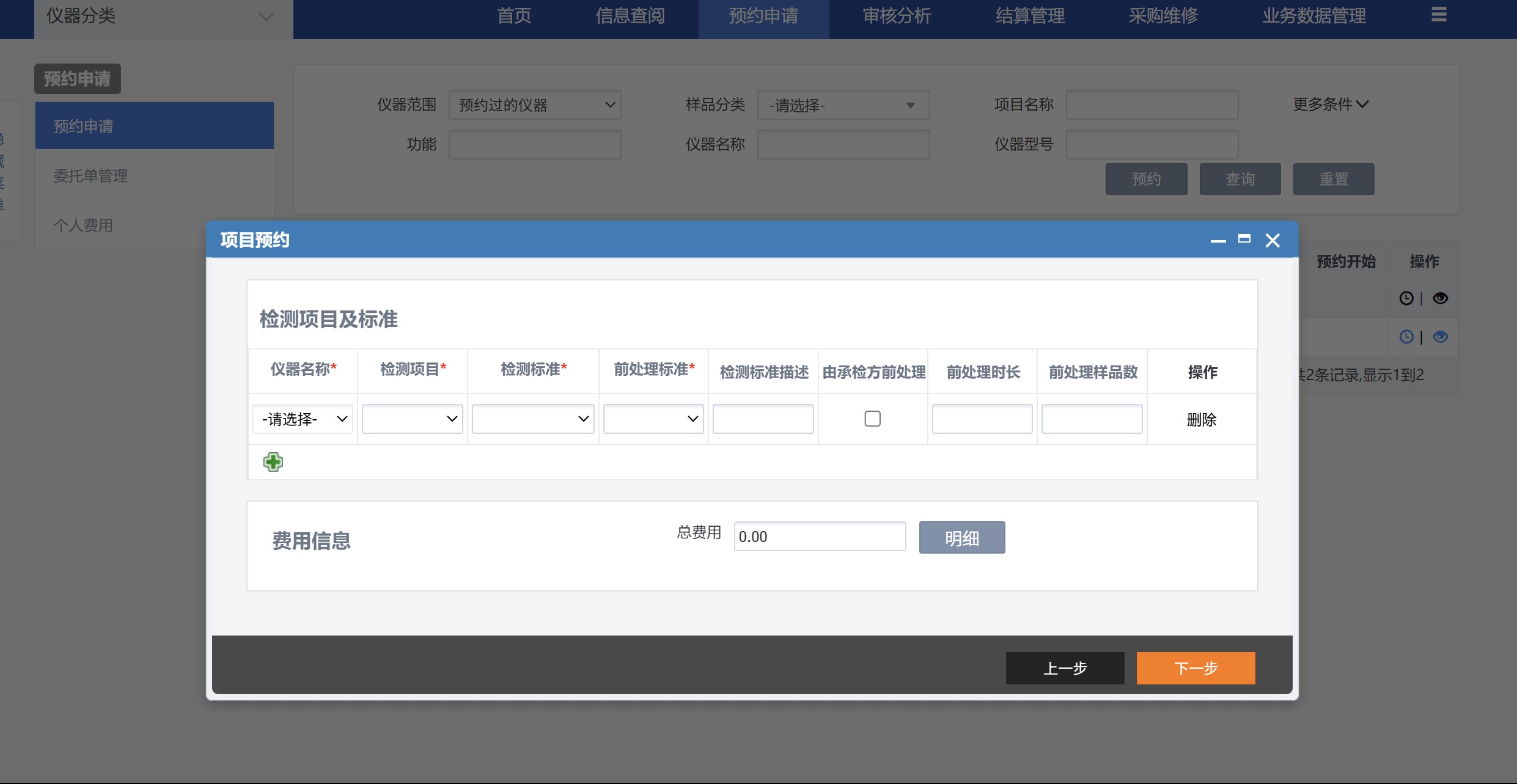The height and width of the screenshot is (784, 1517).
Task: Expand the 前处理标准 dropdown
Action: click(653, 419)
